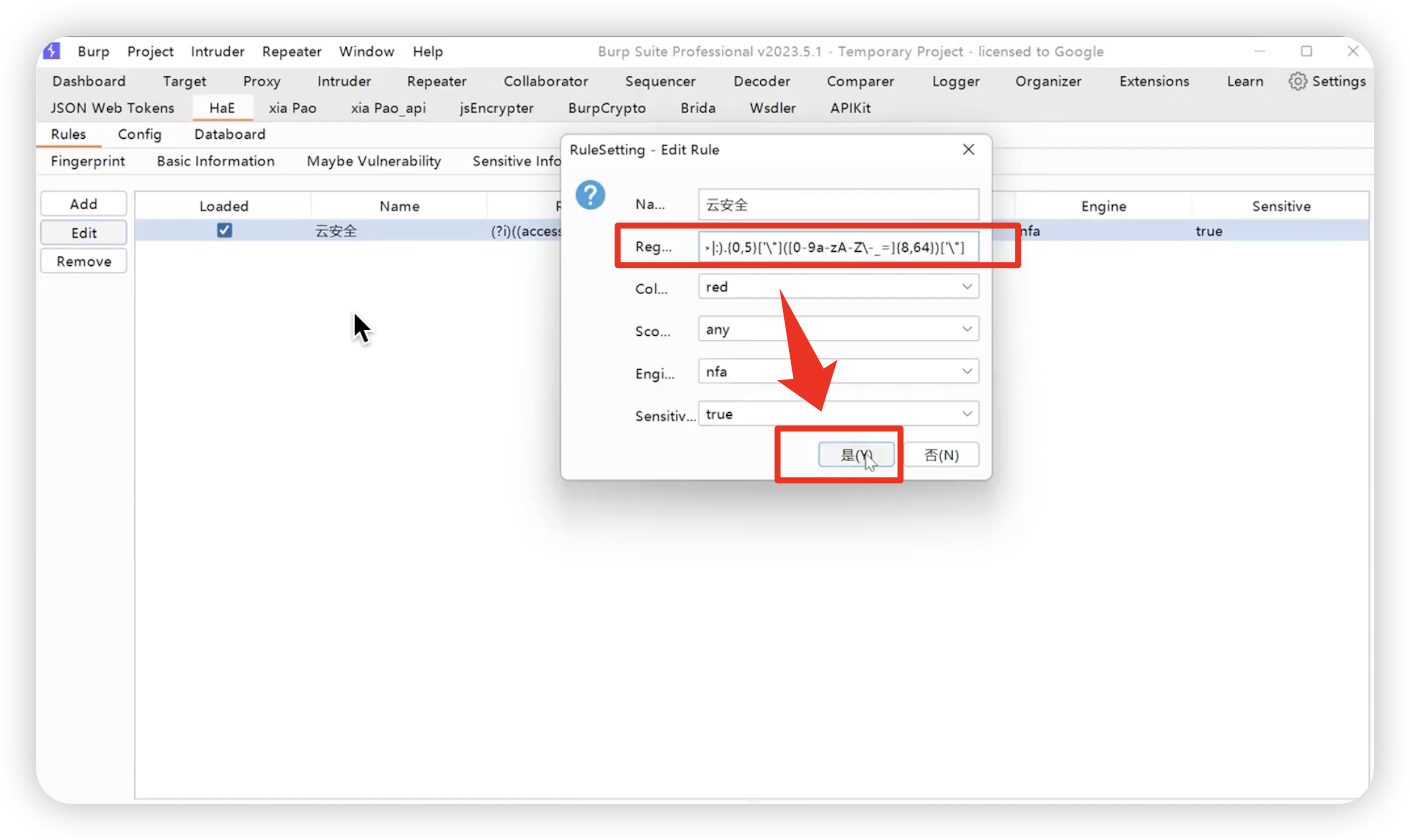Cancel with the 否(N) button
Image resolution: width=1410 pixels, height=840 pixels.
pos(941,455)
